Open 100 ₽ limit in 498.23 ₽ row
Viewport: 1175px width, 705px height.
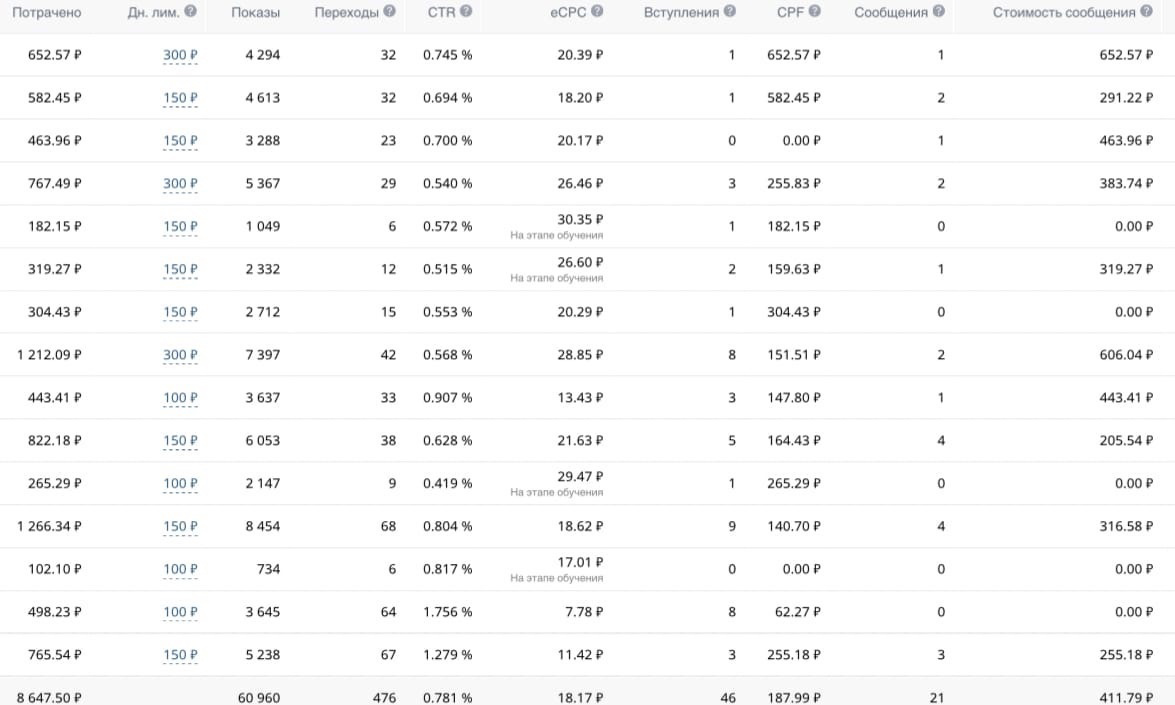(x=181, y=612)
